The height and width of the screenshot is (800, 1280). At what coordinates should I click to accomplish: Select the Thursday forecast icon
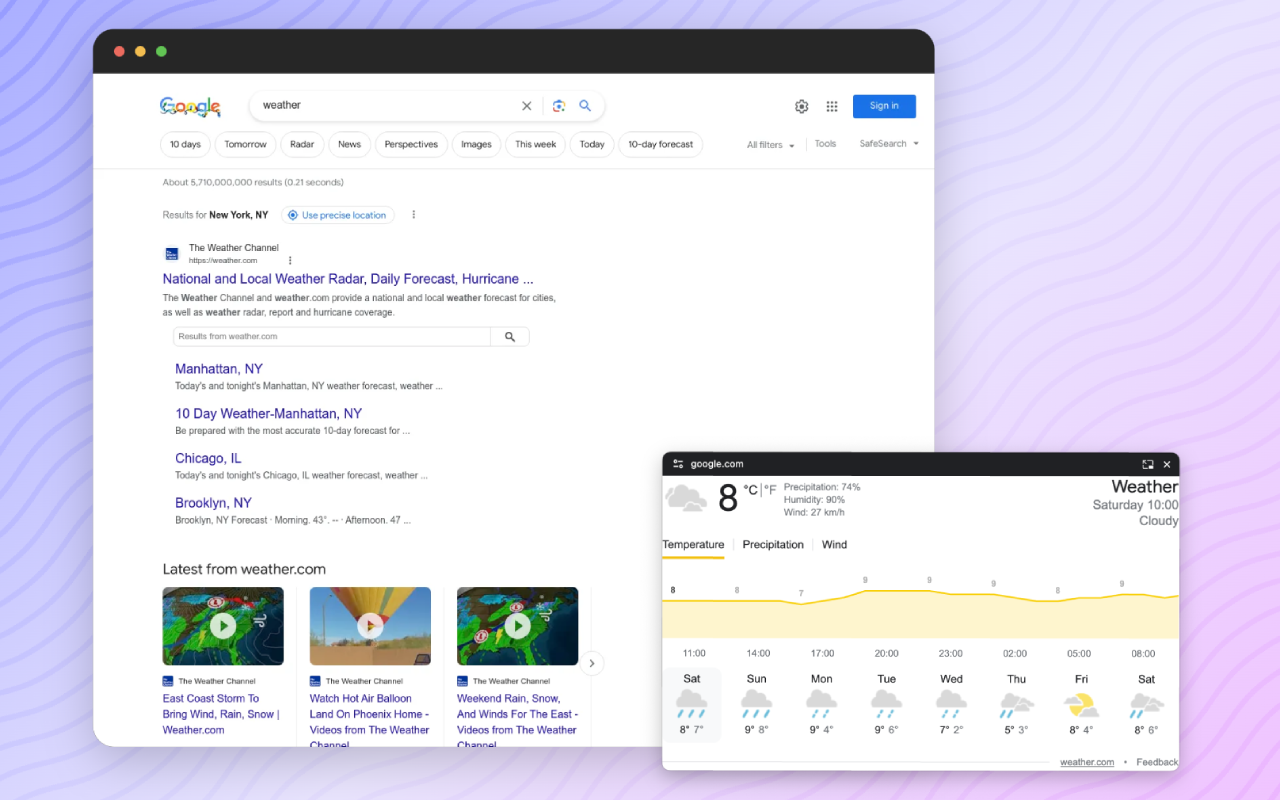point(1016,704)
